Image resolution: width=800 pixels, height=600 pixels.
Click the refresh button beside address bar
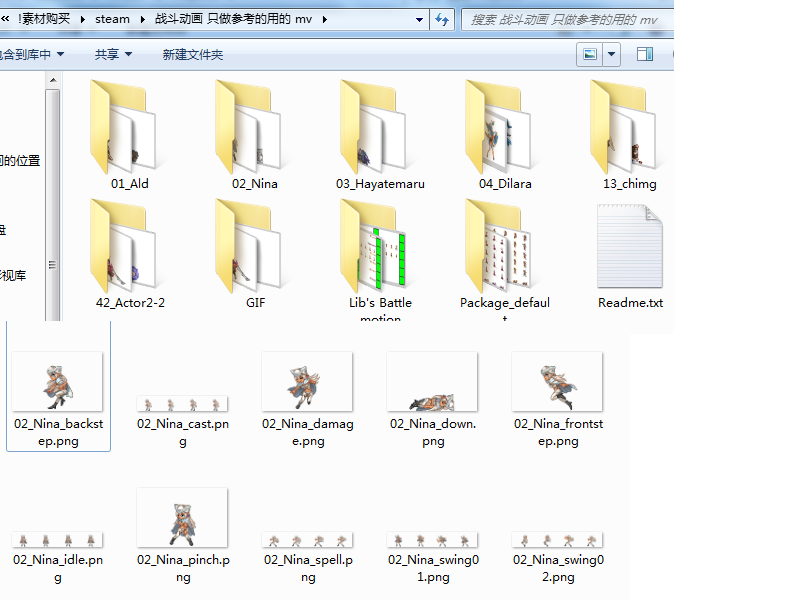click(442, 19)
